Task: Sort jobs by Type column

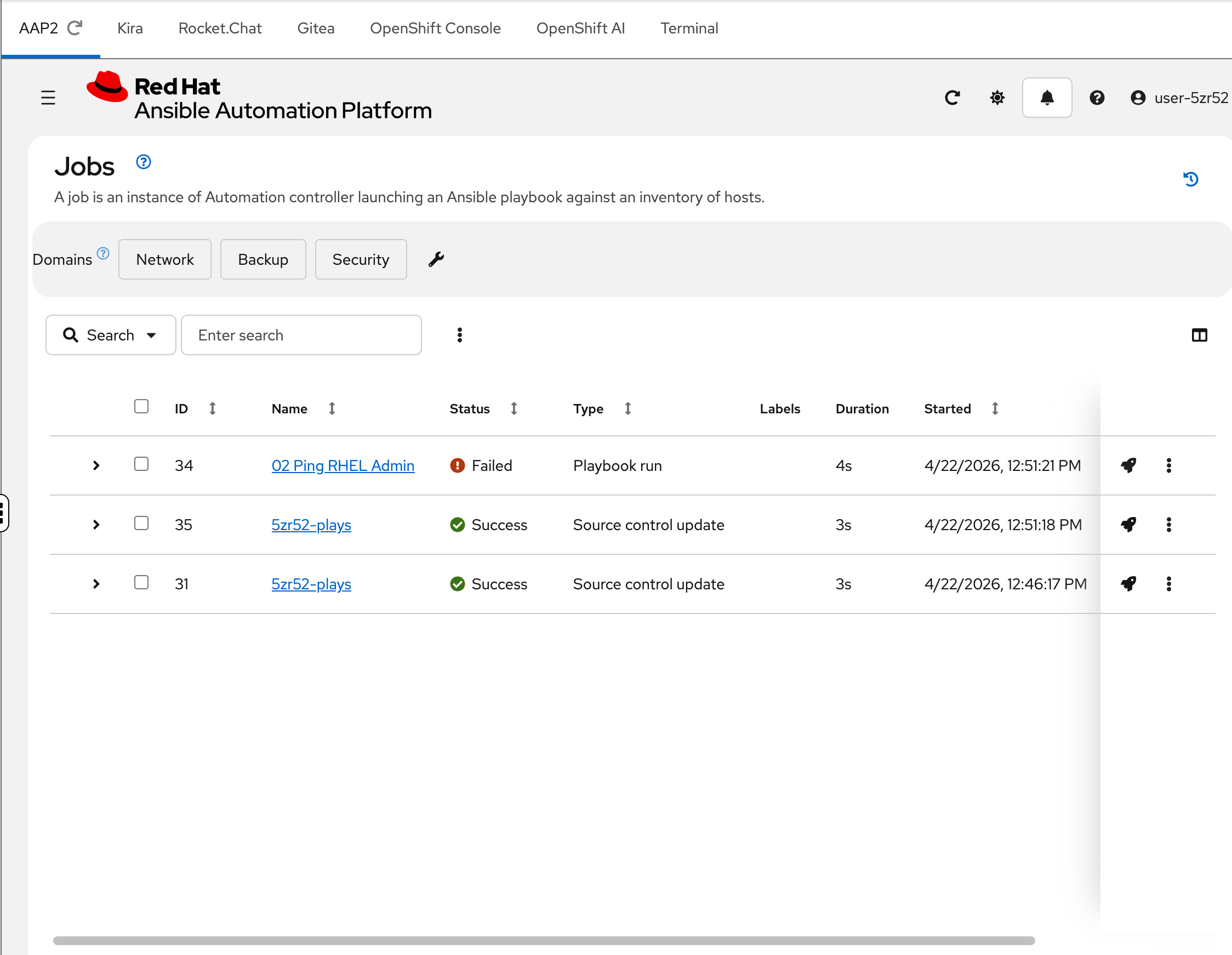Action: click(628, 408)
